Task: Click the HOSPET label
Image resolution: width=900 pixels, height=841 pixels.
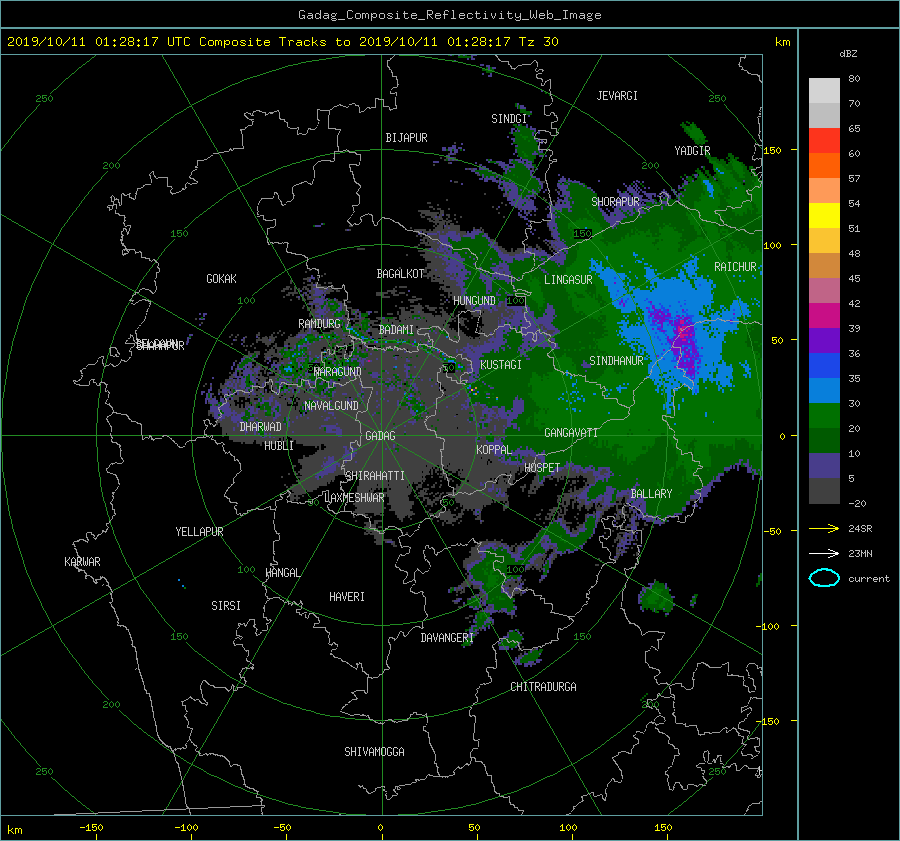Action: pos(542,468)
